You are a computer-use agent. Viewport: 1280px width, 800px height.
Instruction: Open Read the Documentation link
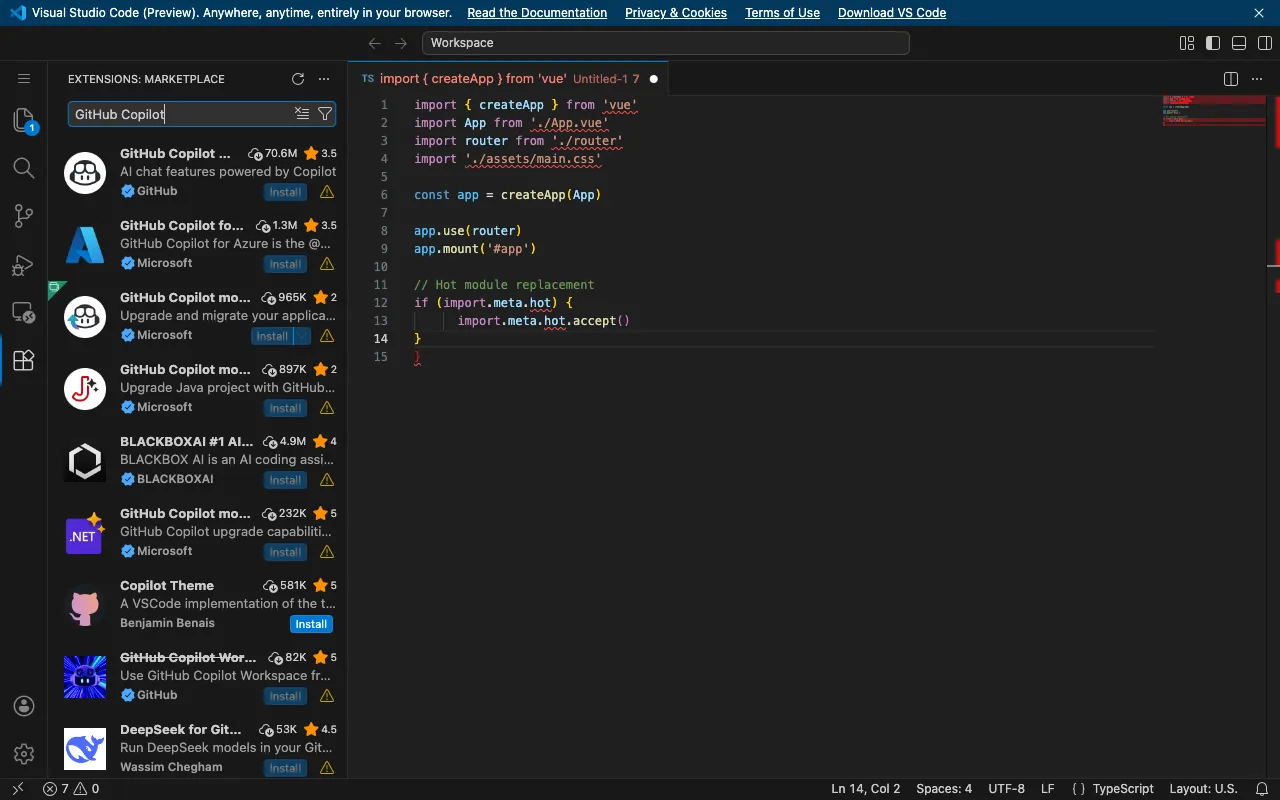pyautogui.click(x=537, y=13)
